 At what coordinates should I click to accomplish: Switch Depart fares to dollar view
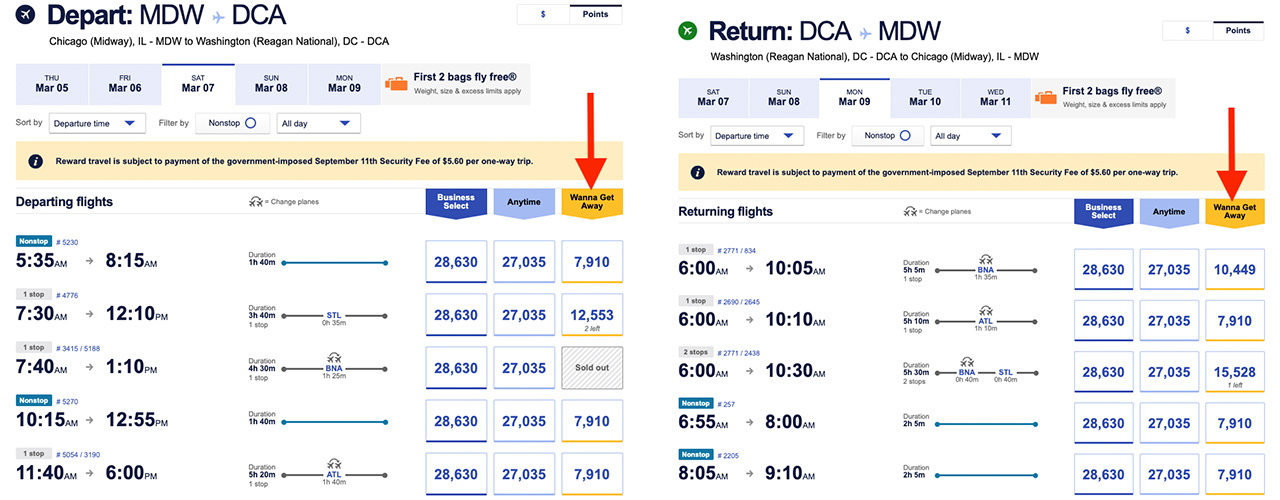click(x=543, y=14)
